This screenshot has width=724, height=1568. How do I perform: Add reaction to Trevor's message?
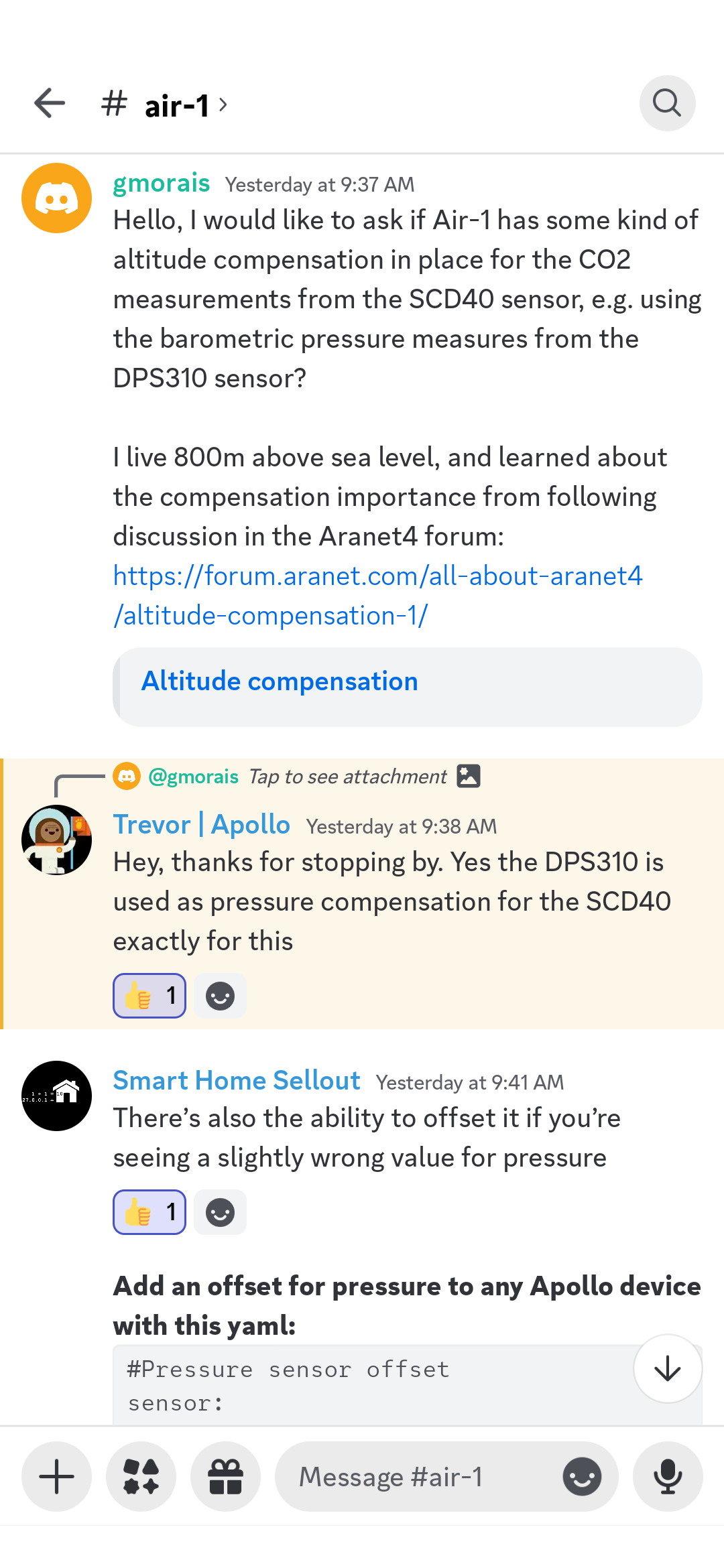tap(220, 996)
